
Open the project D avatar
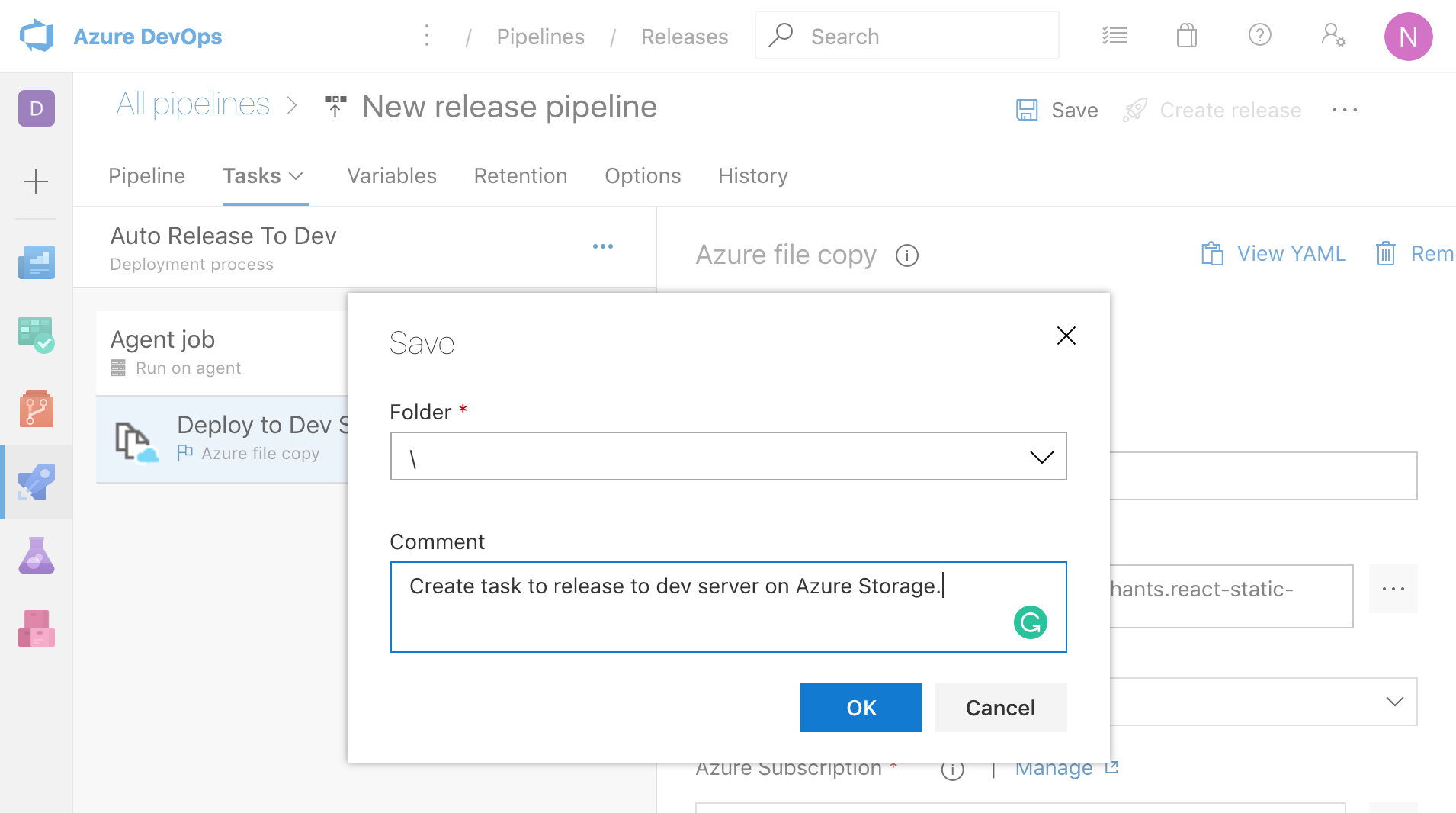point(37,108)
